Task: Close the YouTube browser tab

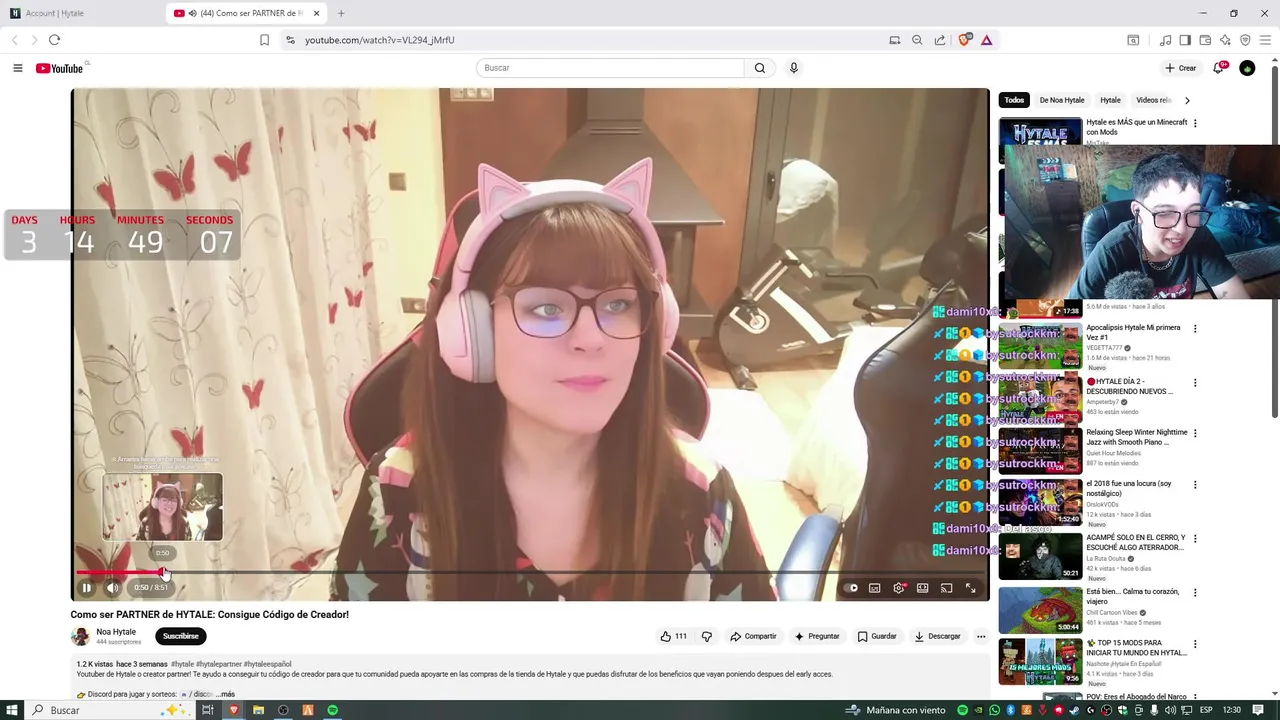Action: point(317,13)
